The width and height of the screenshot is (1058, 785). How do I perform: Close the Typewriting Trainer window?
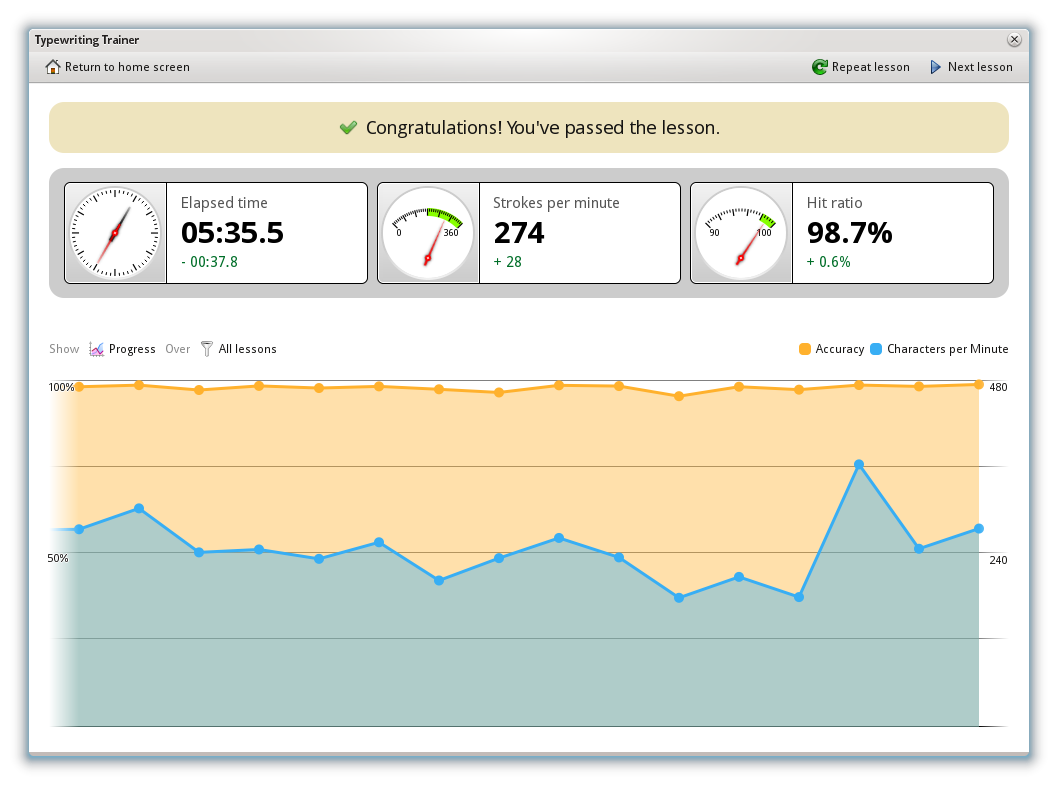[x=1014, y=40]
